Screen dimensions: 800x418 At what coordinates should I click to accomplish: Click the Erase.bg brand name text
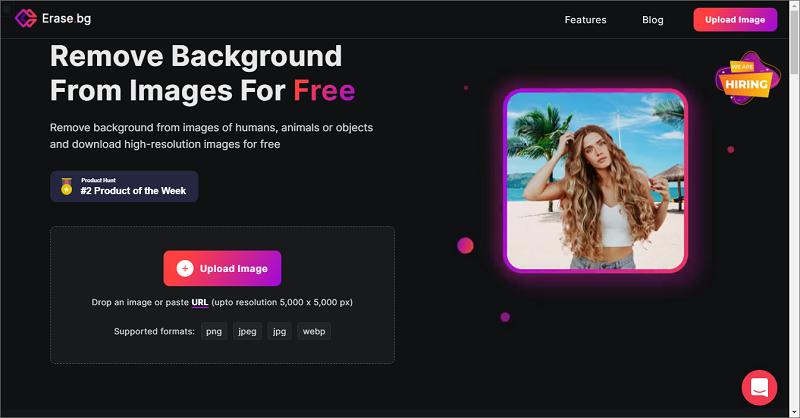66,19
